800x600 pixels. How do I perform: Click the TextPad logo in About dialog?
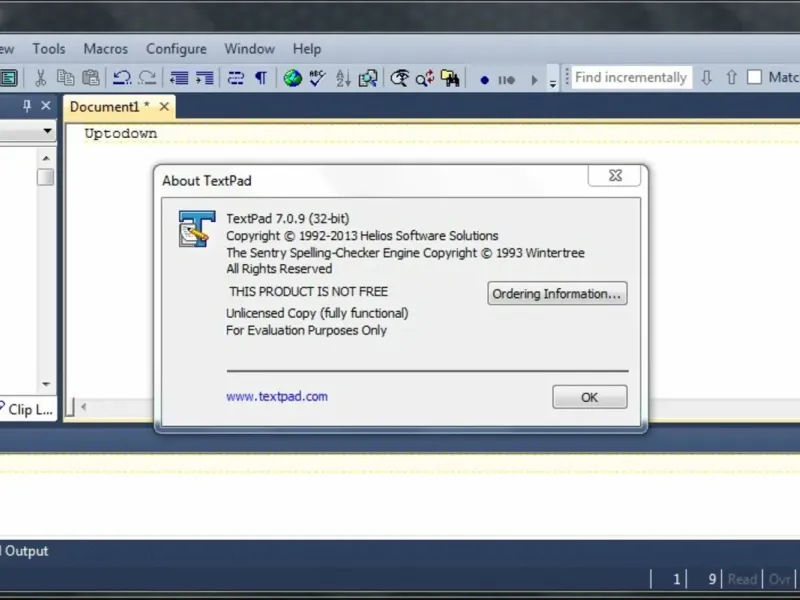[196, 229]
